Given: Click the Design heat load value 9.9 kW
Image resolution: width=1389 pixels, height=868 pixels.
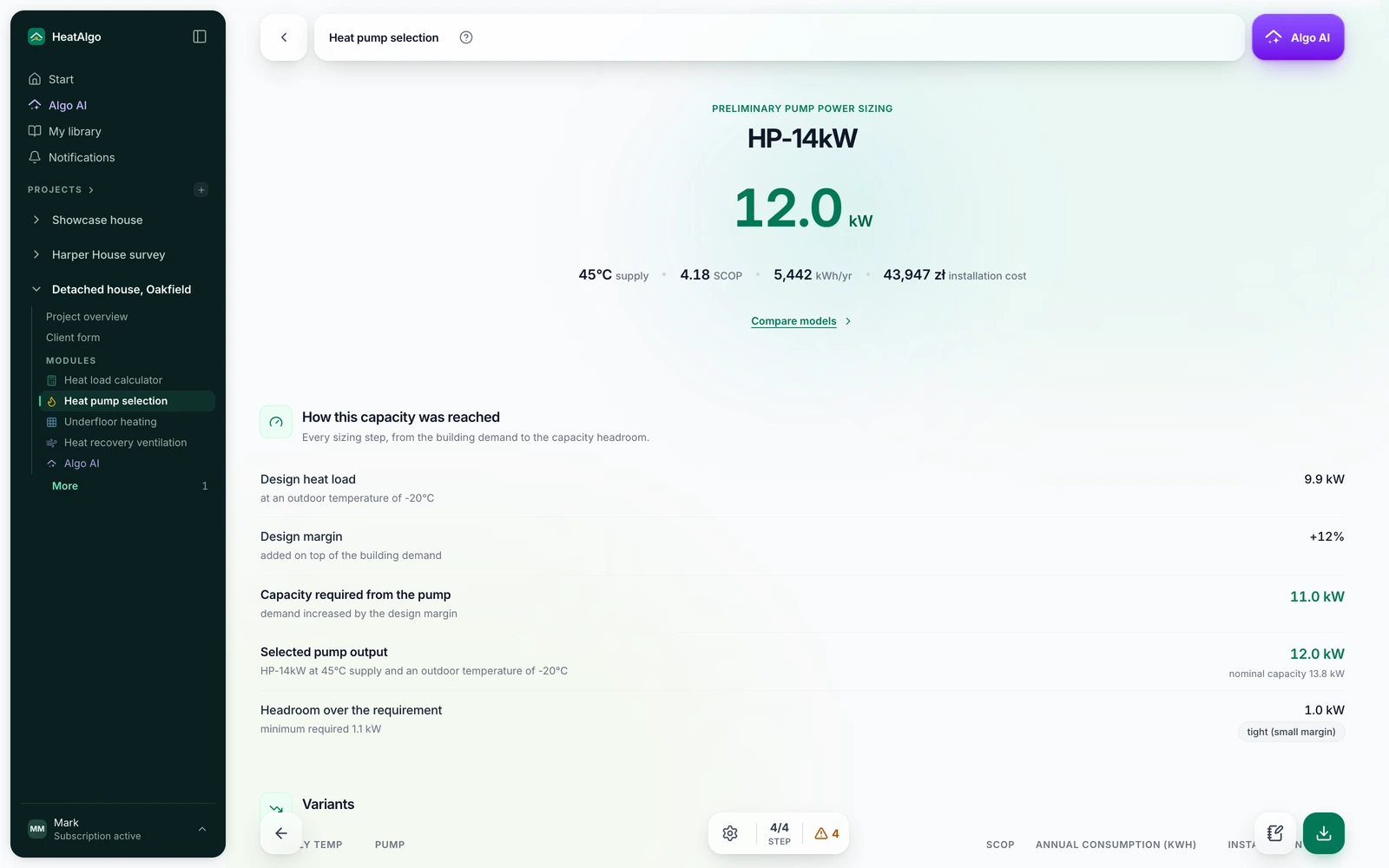Looking at the screenshot, I should click(1324, 479).
